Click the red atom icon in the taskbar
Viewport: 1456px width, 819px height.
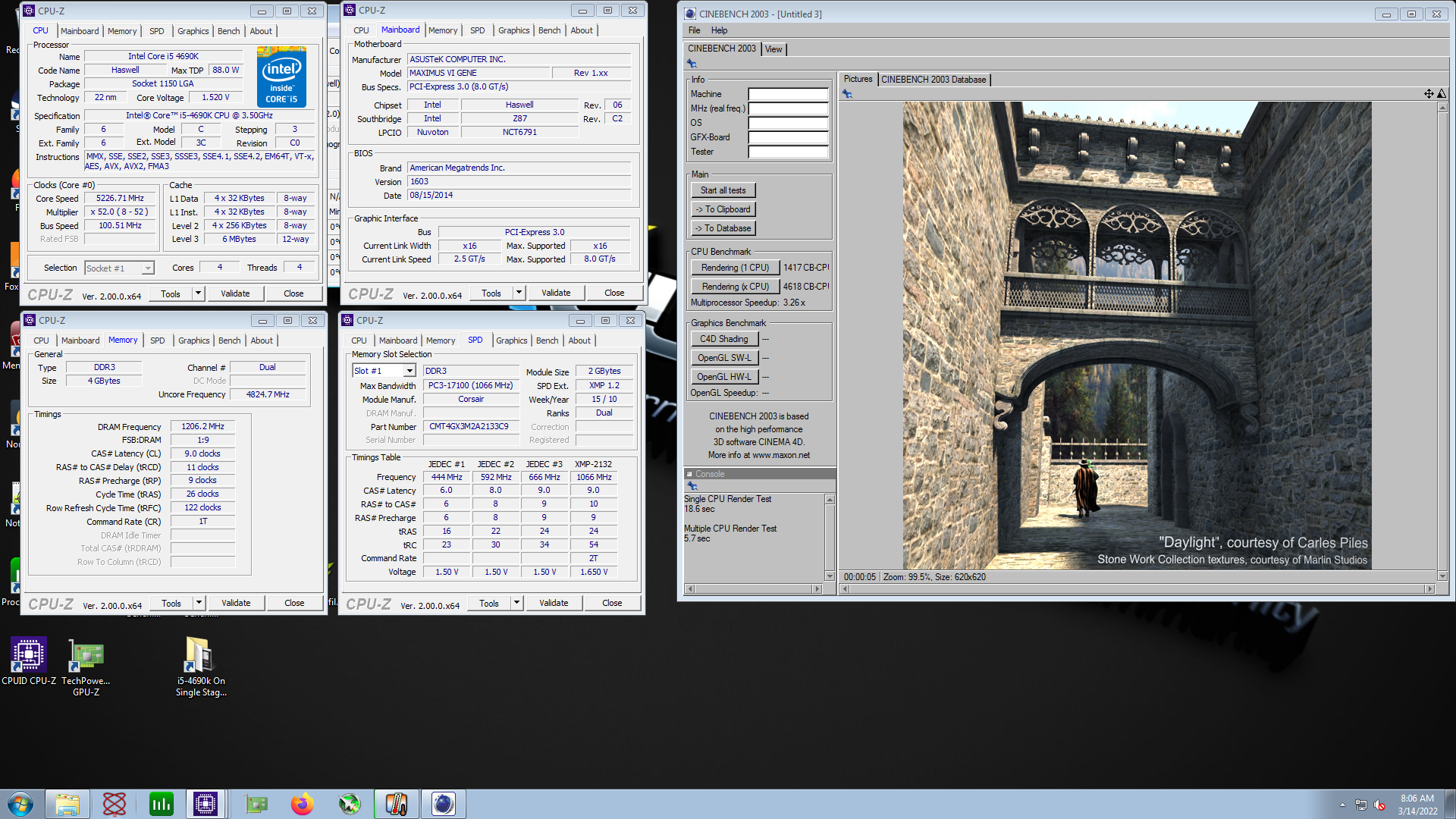(x=115, y=804)
